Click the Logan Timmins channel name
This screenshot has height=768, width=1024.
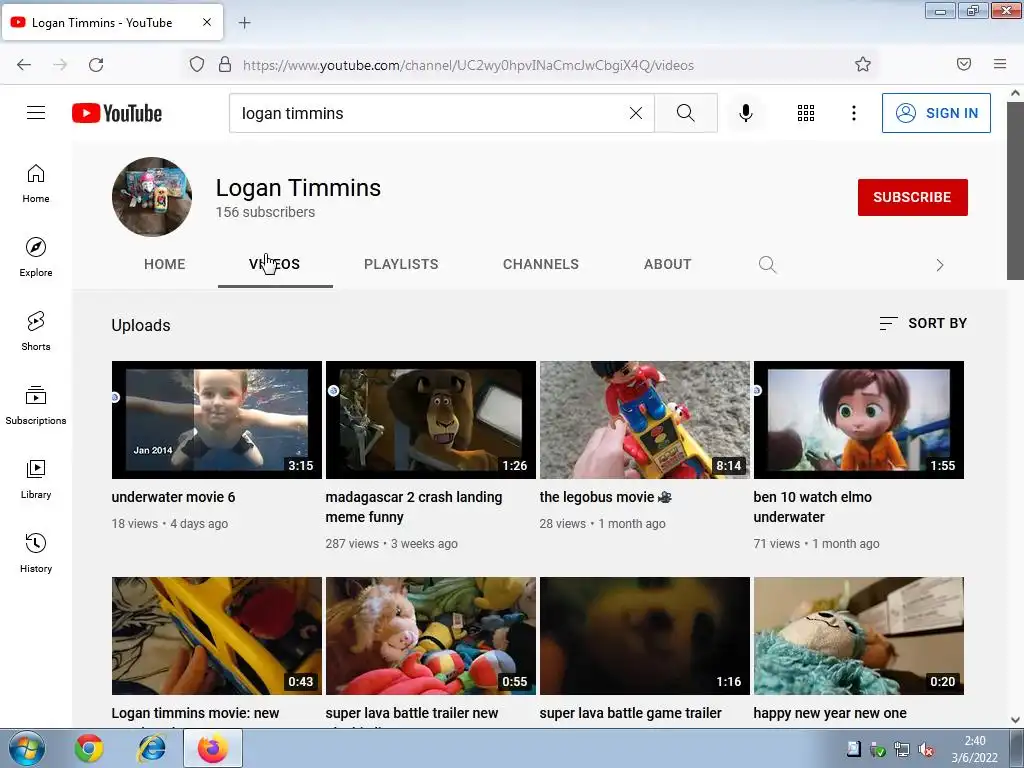298,188
